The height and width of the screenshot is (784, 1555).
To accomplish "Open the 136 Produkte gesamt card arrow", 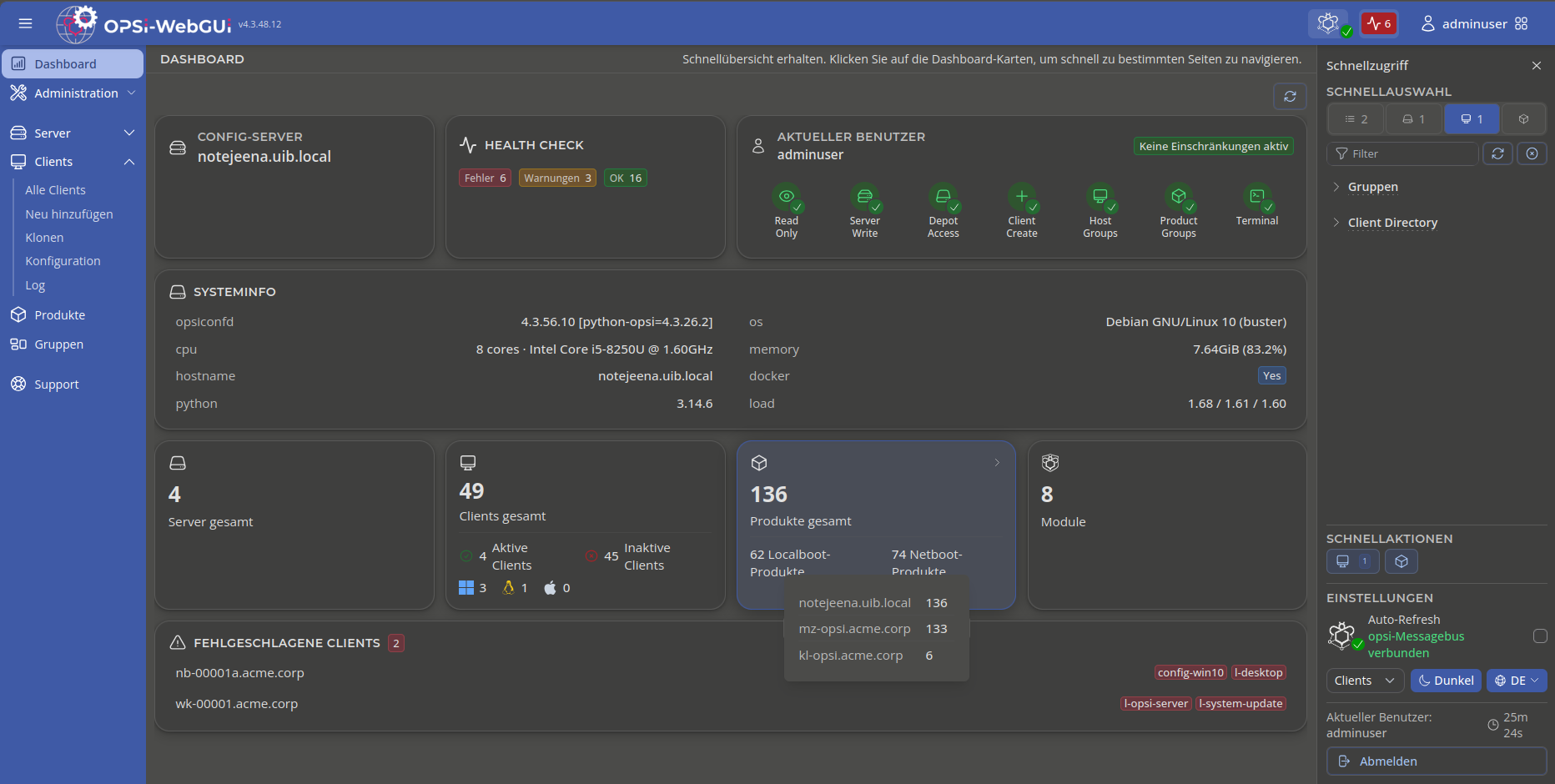I will coord(997,462).
